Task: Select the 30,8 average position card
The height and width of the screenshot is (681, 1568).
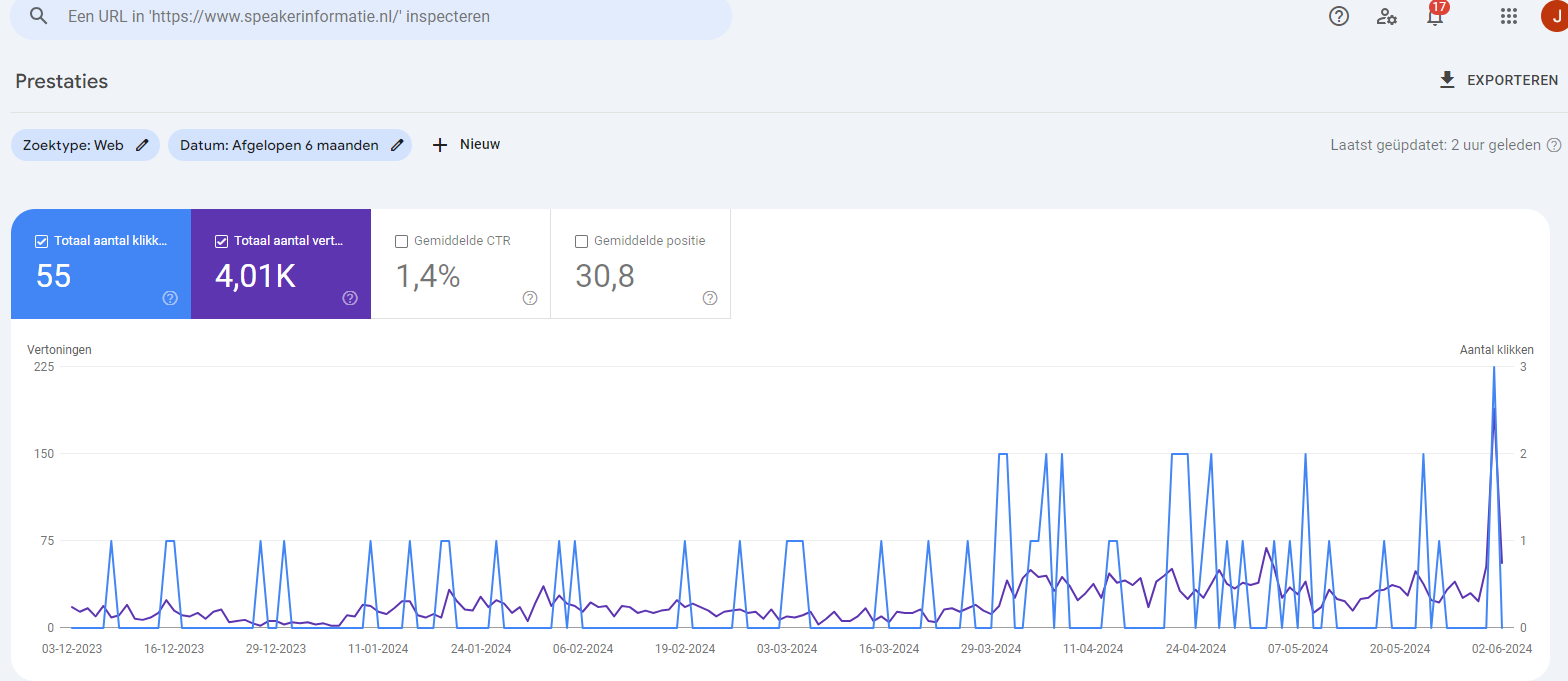Action: [x=641, y=264]
